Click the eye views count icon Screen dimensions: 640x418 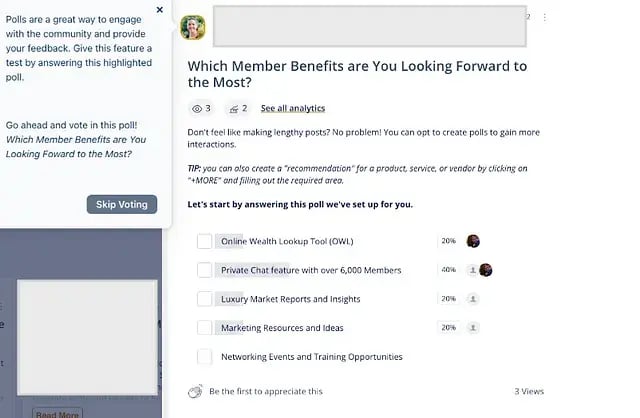click(197, 109)
